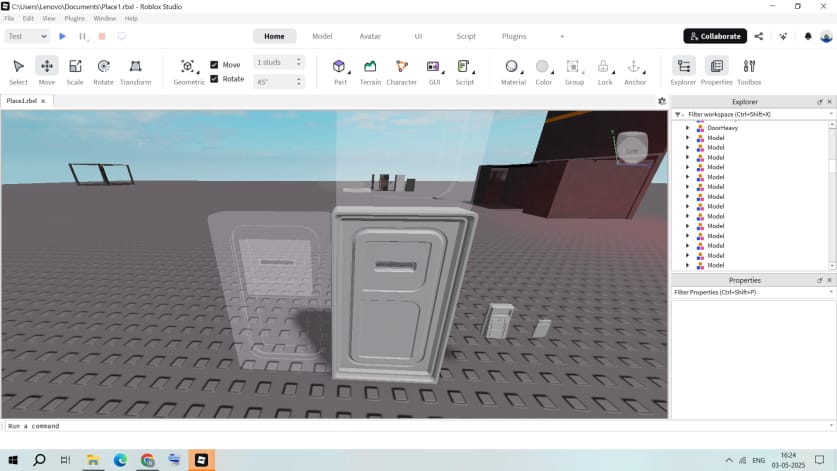Add a custom tab with plus button
This screenshot has height=471, width=837.
tap(562, 36)
